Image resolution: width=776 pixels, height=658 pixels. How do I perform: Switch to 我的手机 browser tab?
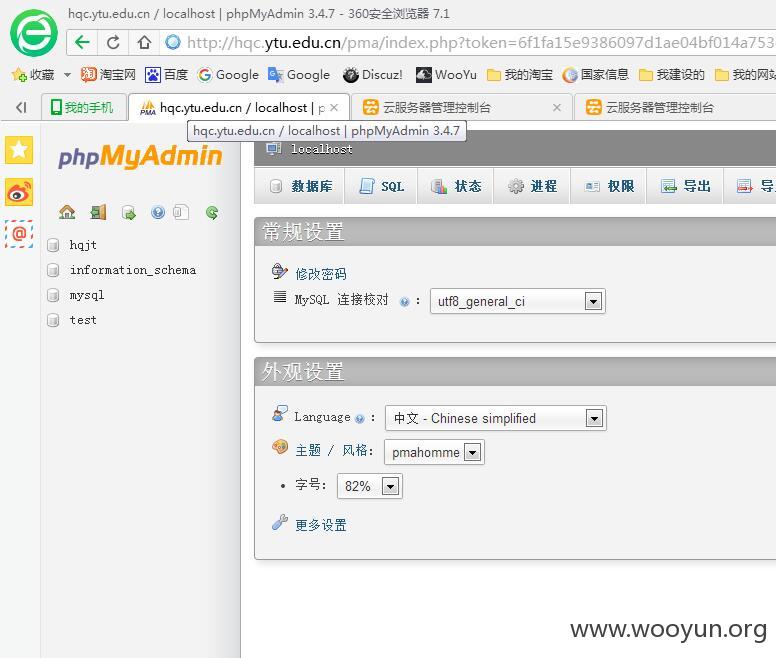coord(83,107)
